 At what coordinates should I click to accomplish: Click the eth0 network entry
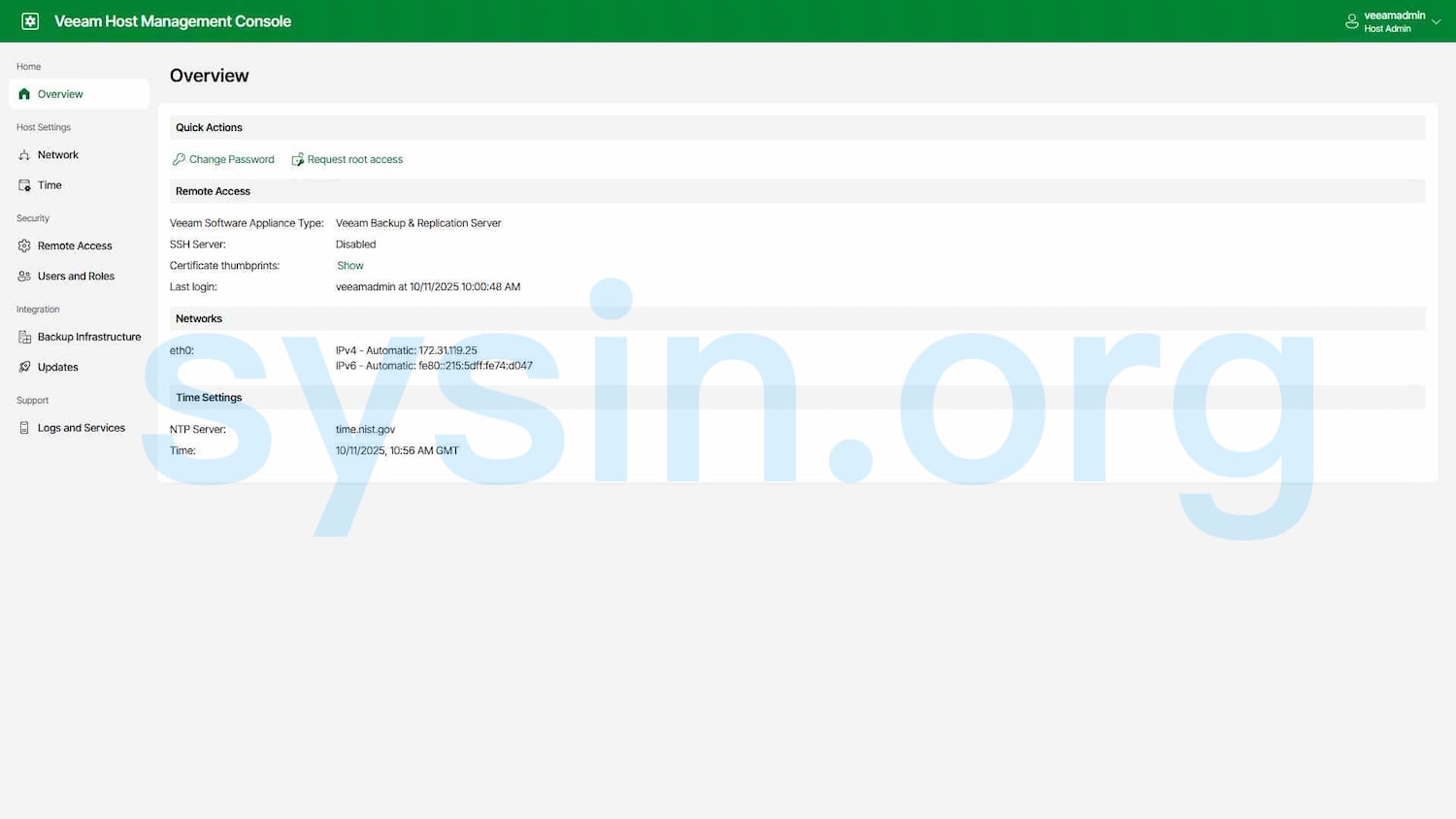click(182, 350)
